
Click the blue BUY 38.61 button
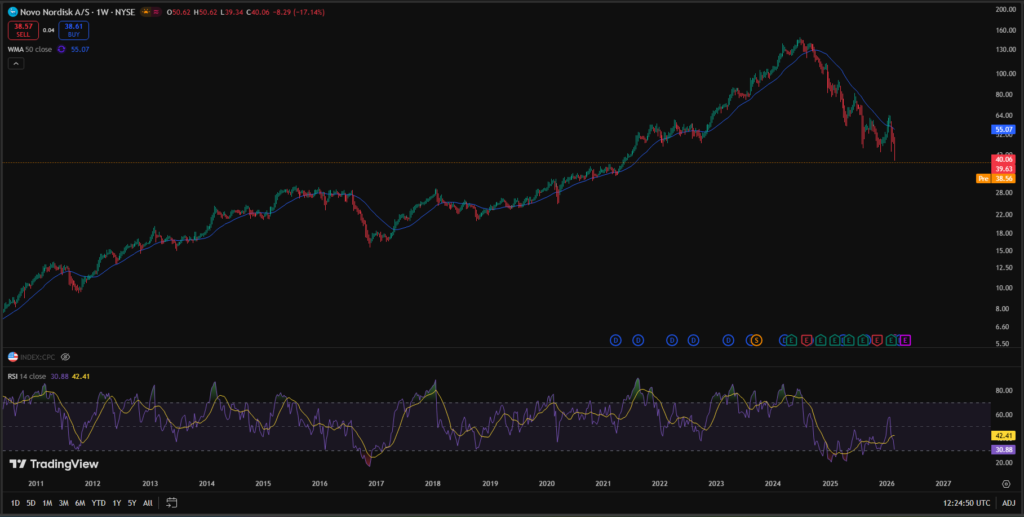pos(74,30)
